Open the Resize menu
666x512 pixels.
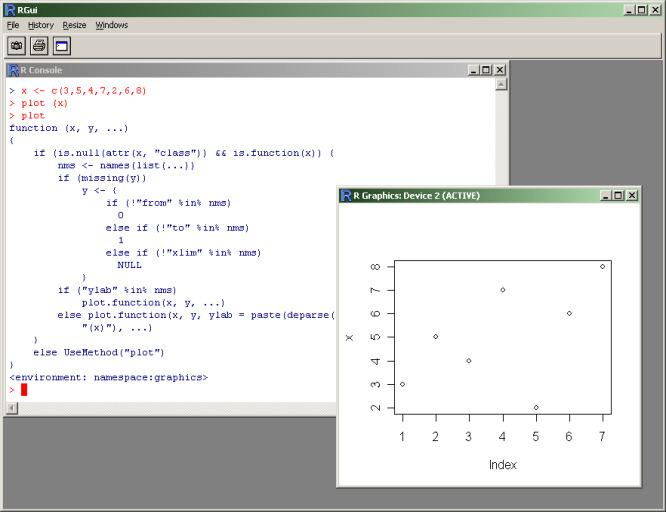[x=74, y=25]
